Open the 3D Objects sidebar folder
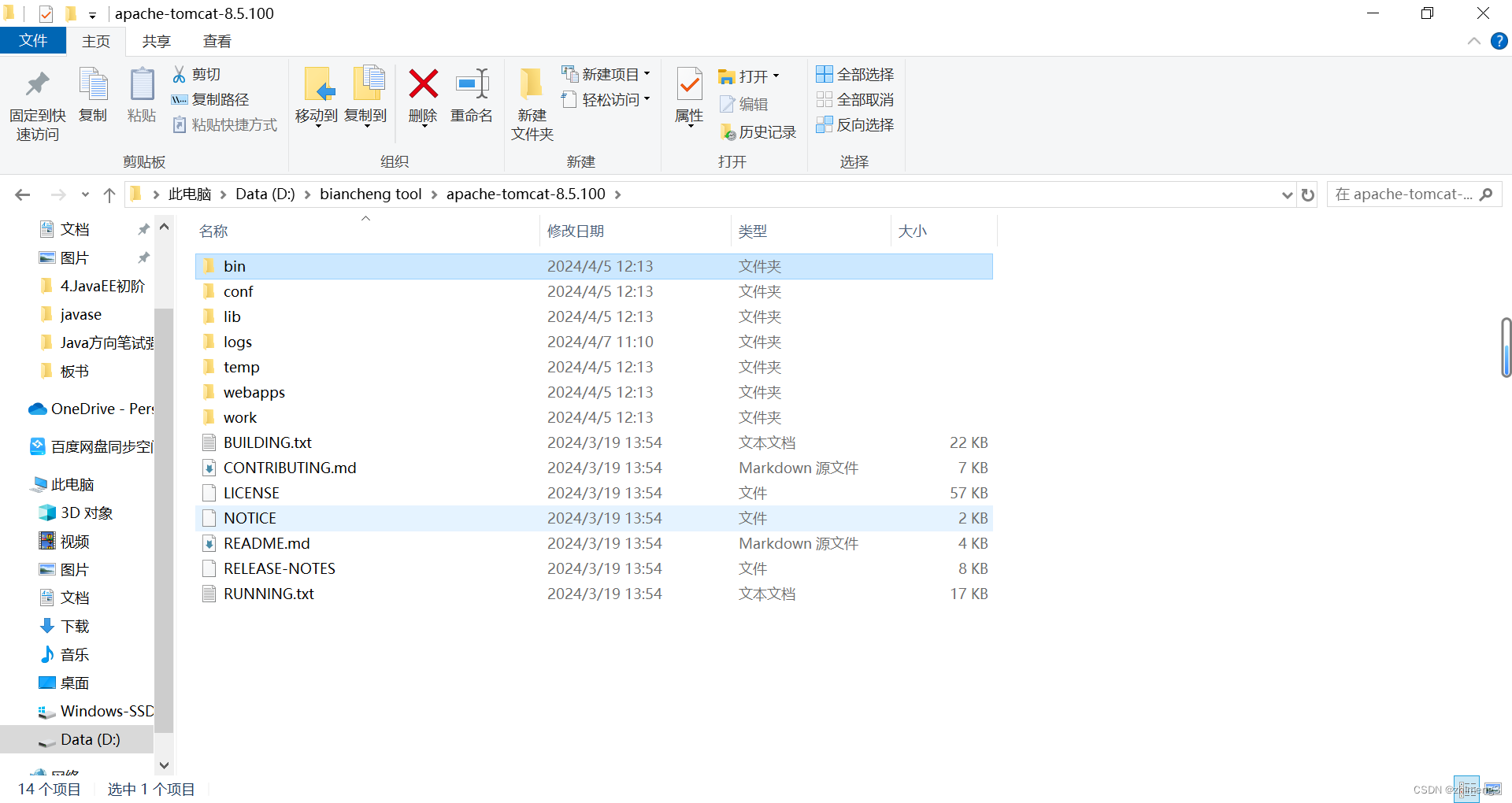 coord(76,513)
